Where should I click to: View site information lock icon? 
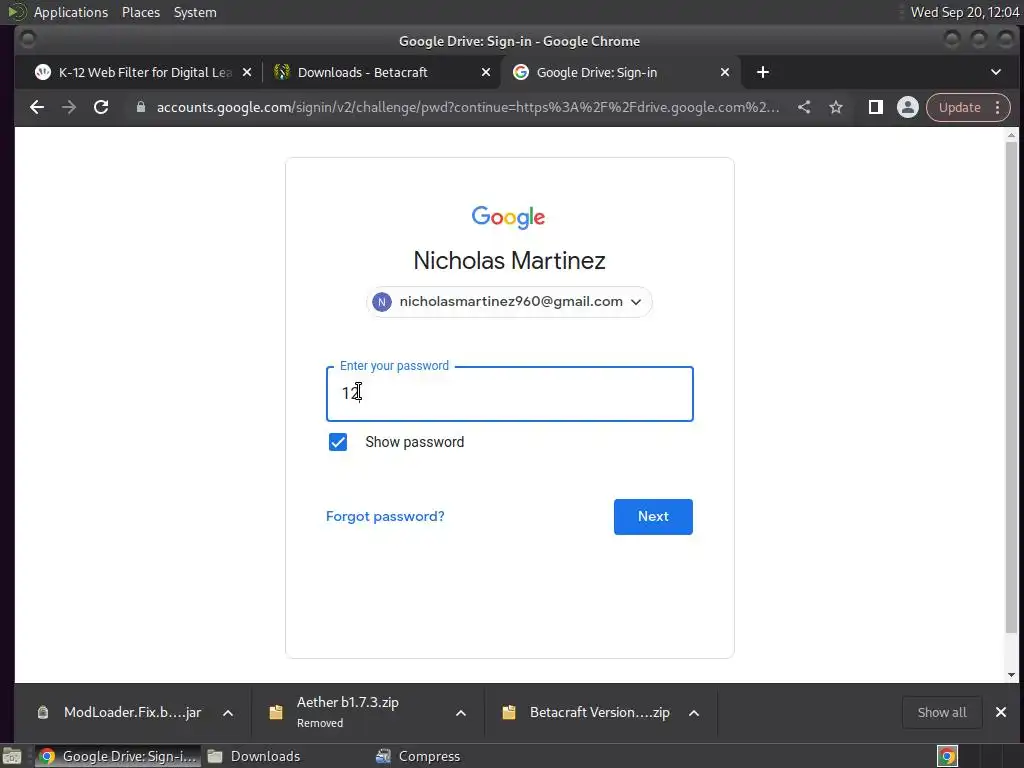pos(140,107)
